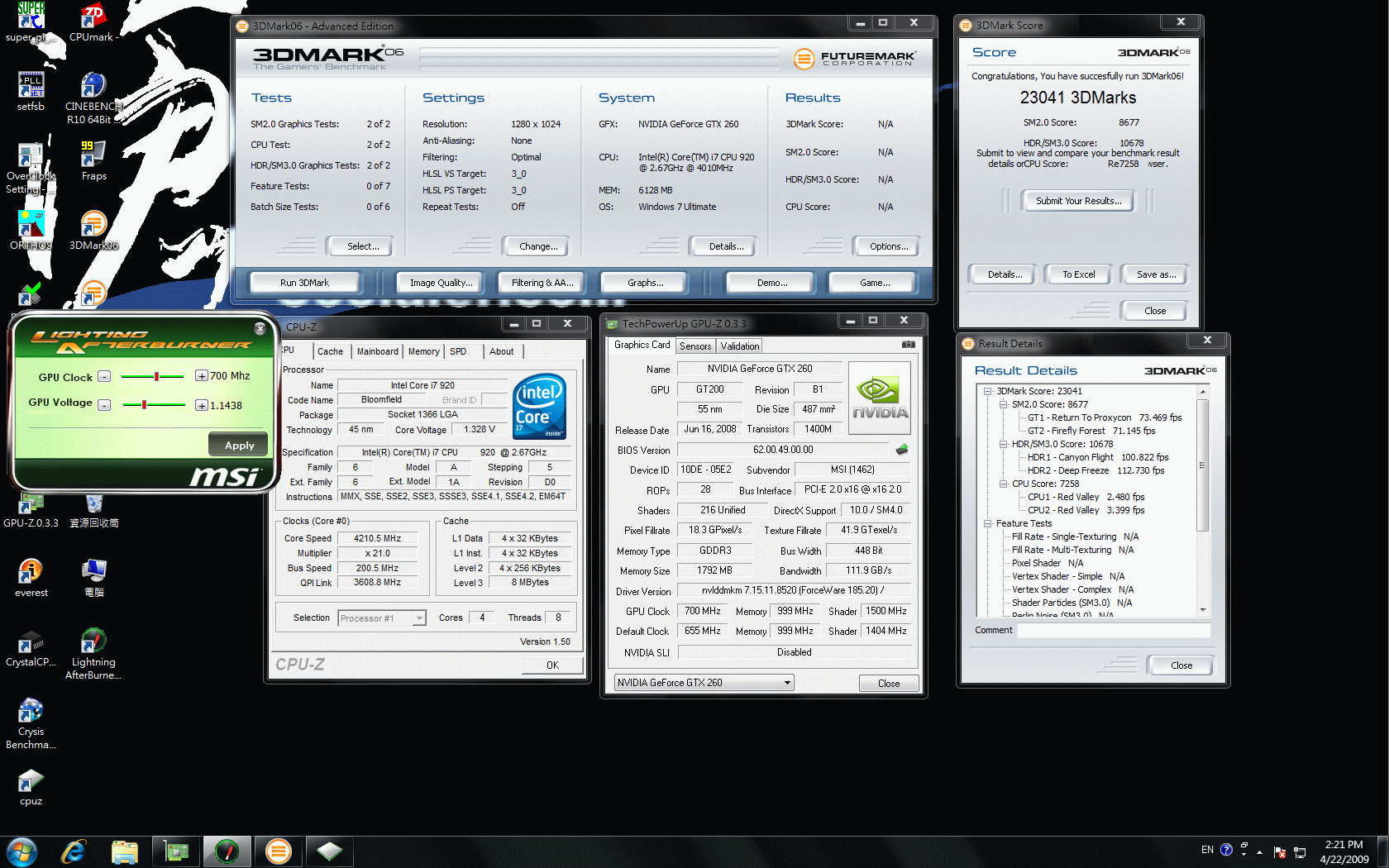The image size is (1389, 868).
Task: Launch Lightning AfterBurner desktop shortcut
Action: (x=93, y=653)
